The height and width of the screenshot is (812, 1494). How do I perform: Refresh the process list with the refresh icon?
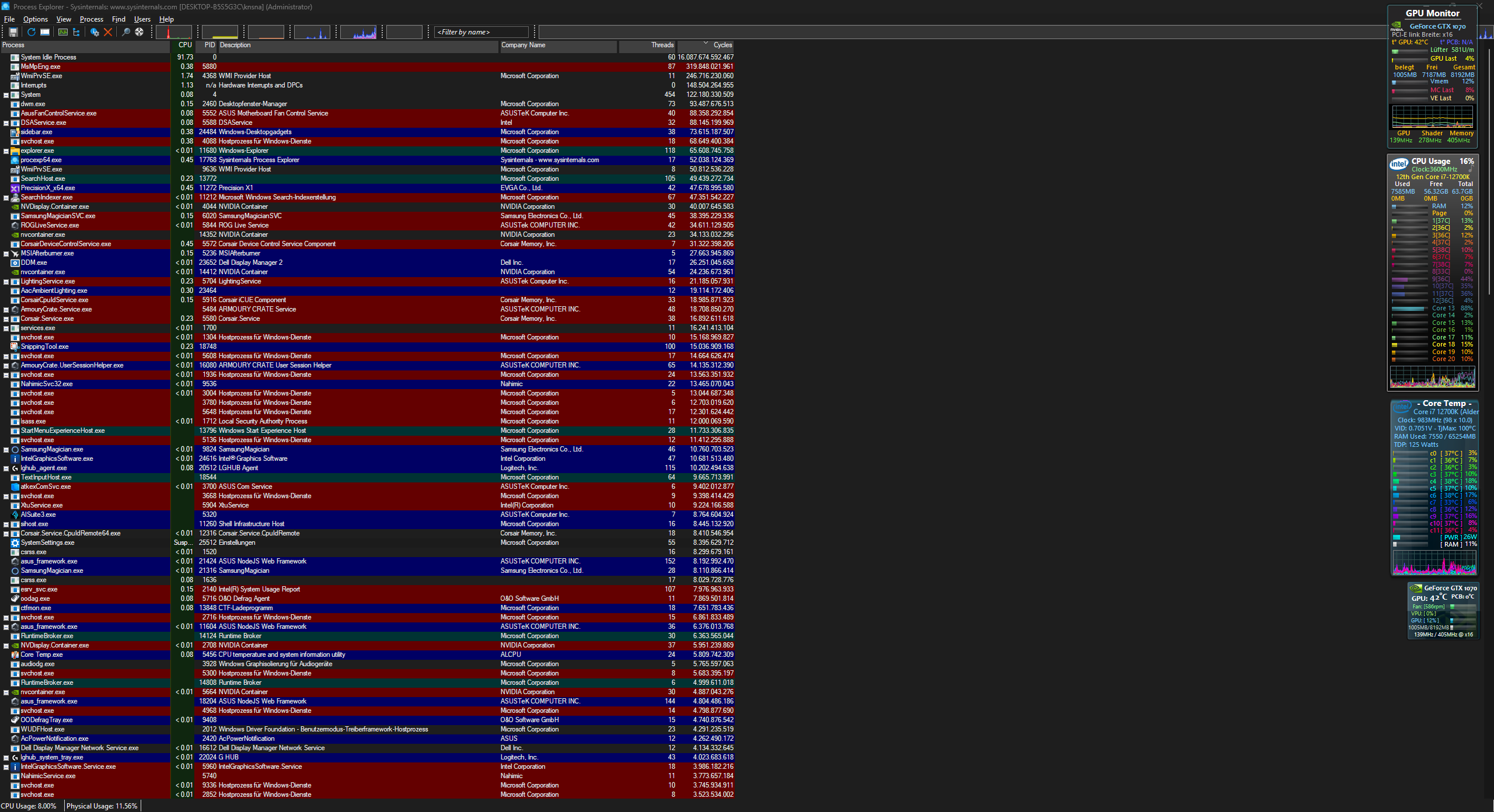tap(32, 32)
